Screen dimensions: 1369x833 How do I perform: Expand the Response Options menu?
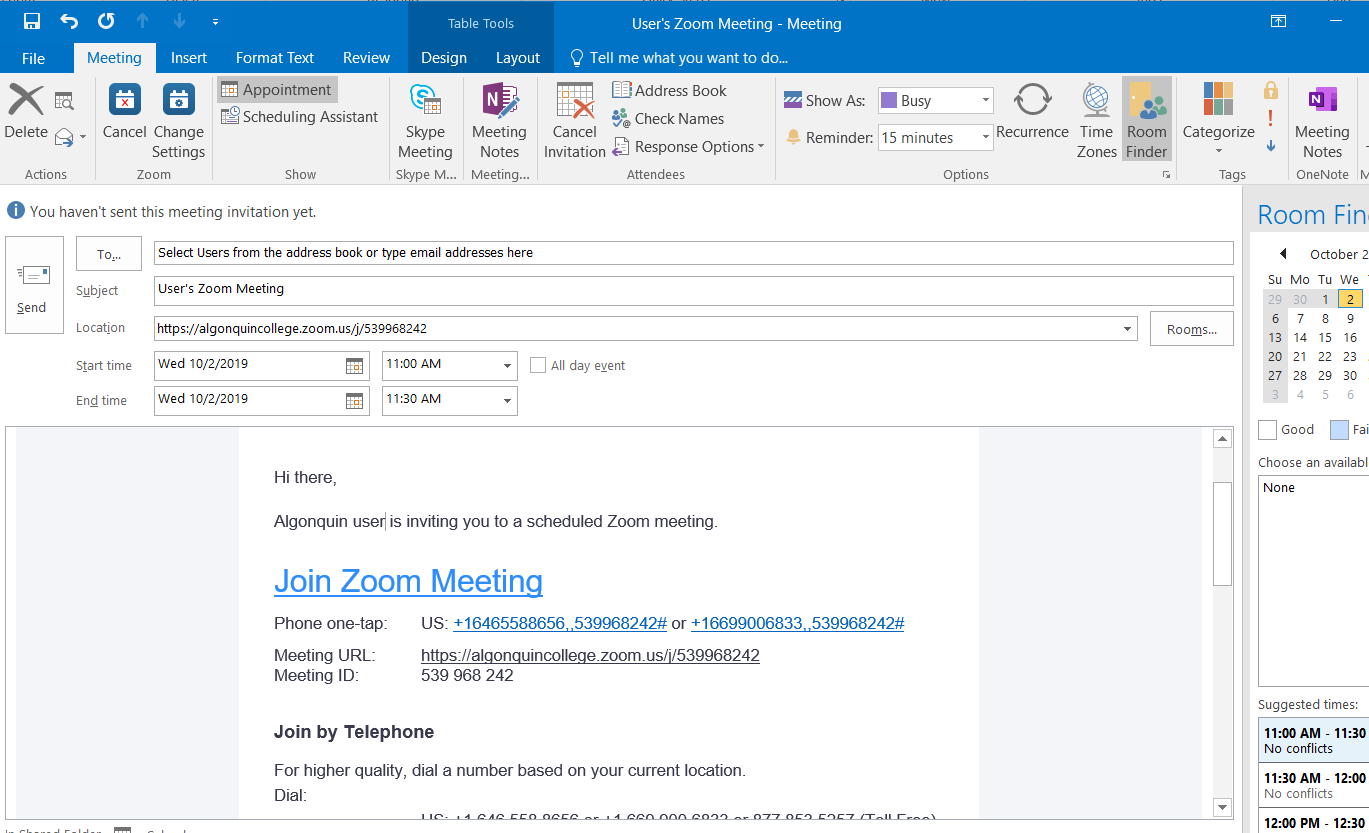[688, 146]
